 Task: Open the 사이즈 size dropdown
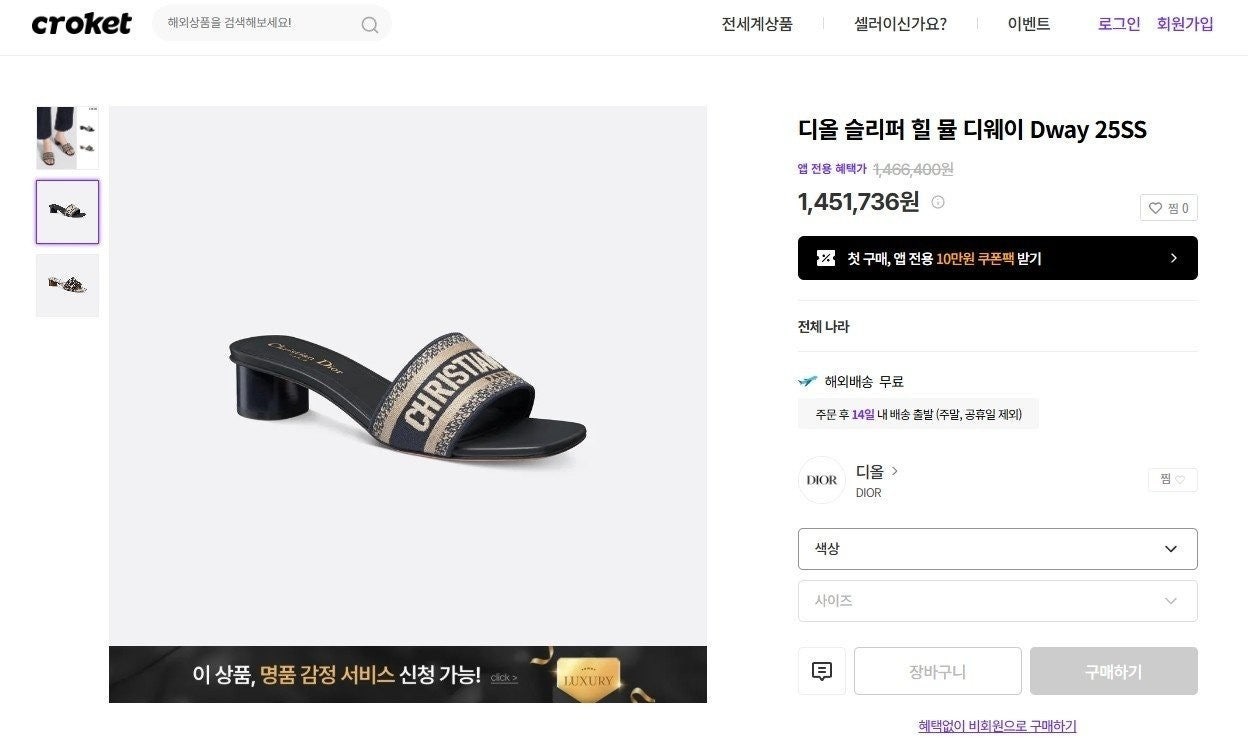[x=997, y=601]
